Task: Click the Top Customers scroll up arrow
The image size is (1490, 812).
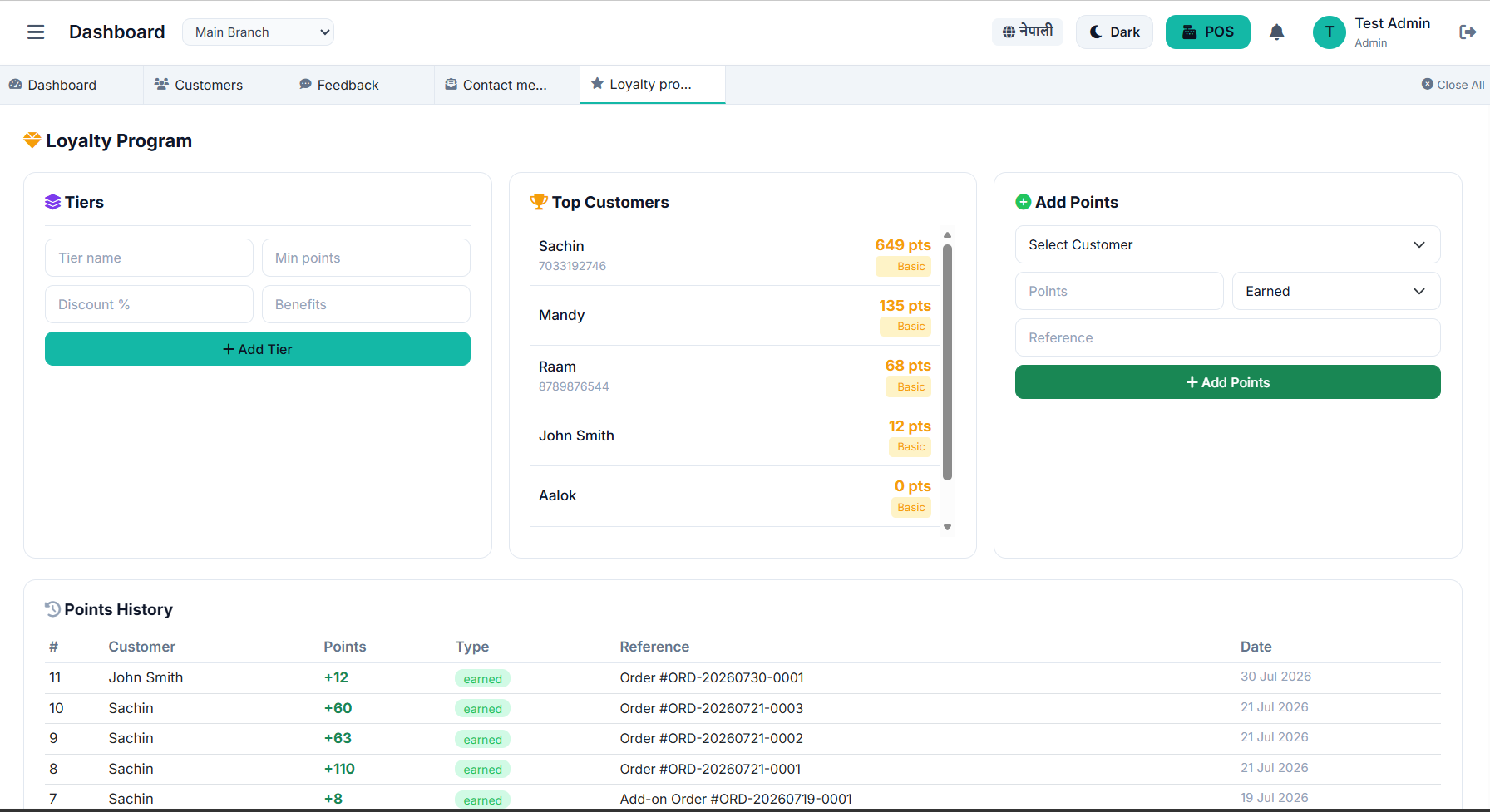Action: pos(947,235)
